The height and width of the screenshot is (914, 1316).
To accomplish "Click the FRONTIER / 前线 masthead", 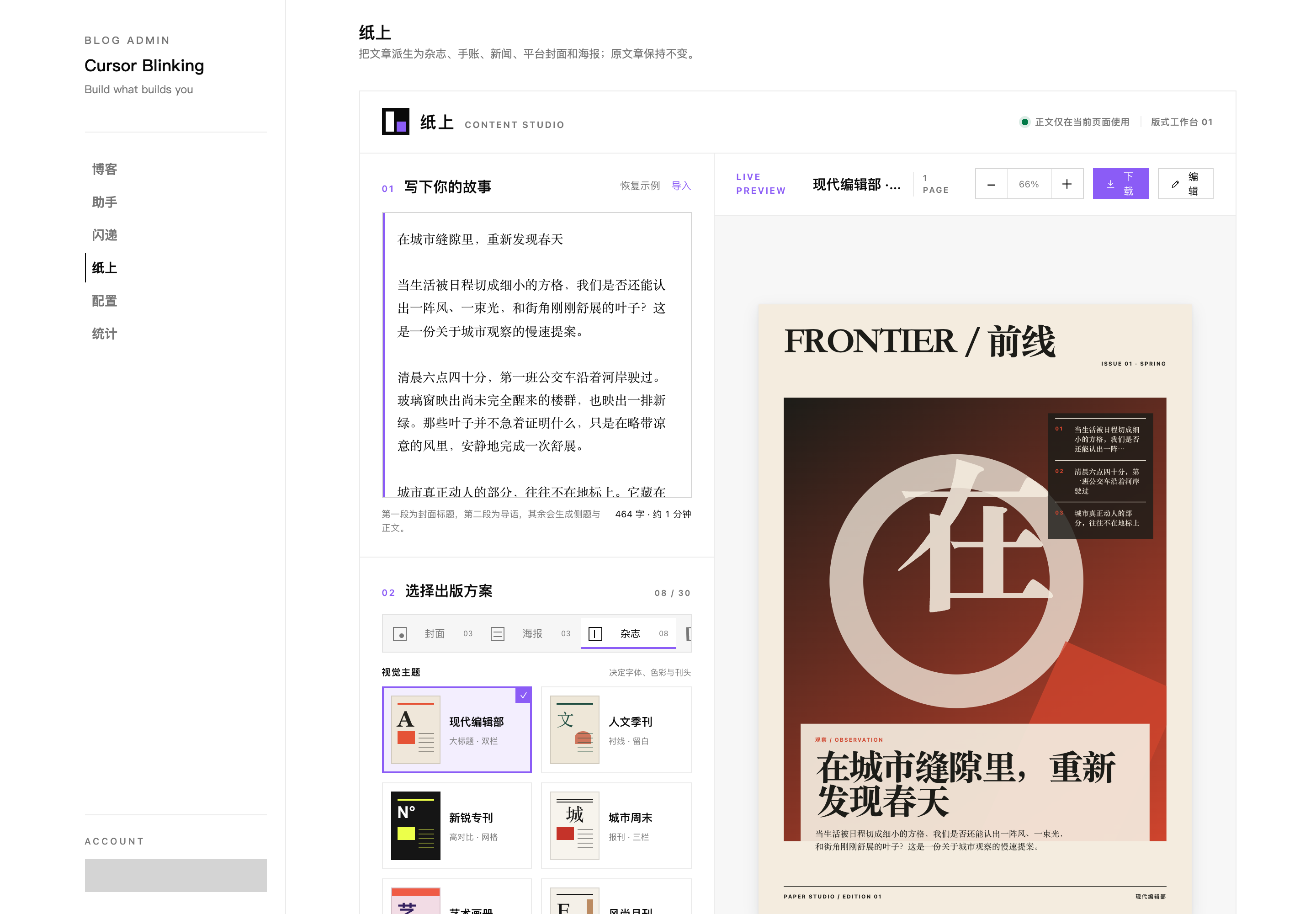I will tap(919, 341).
